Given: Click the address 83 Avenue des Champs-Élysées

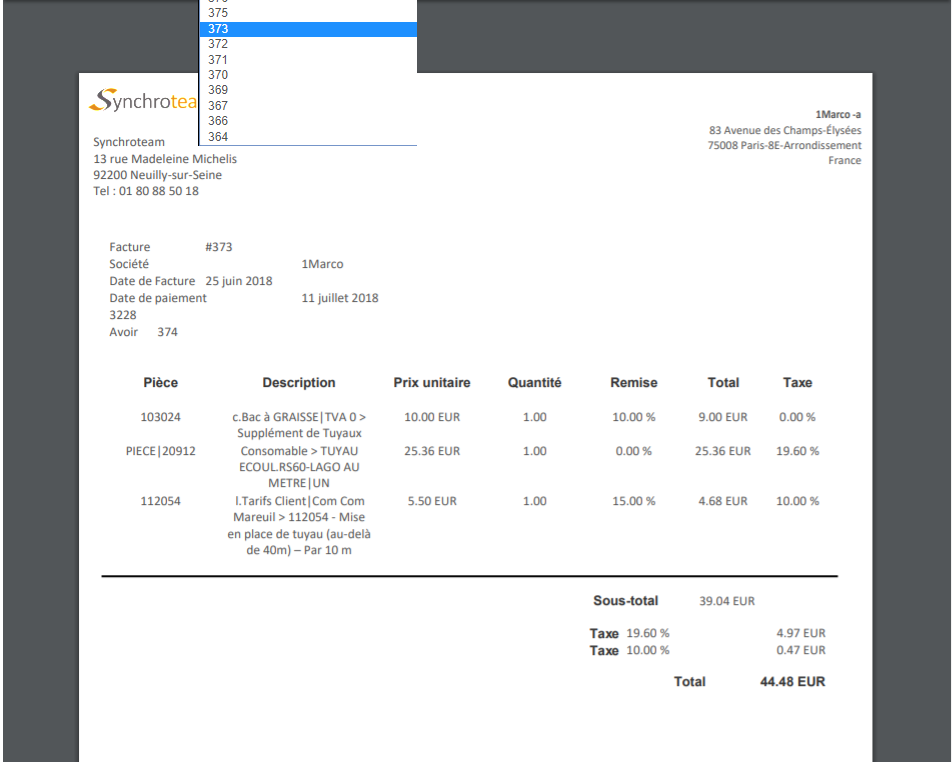Looking at the screenshot, I should point(784,130).
